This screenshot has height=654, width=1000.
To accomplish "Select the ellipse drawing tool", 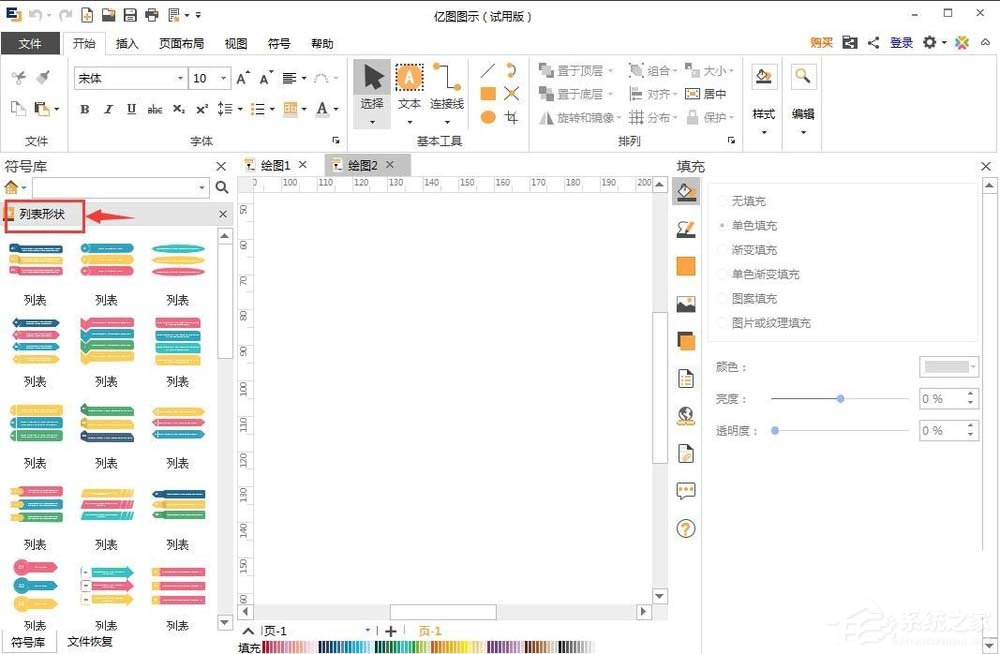I will pyautogui.click(x=487, y=117).
